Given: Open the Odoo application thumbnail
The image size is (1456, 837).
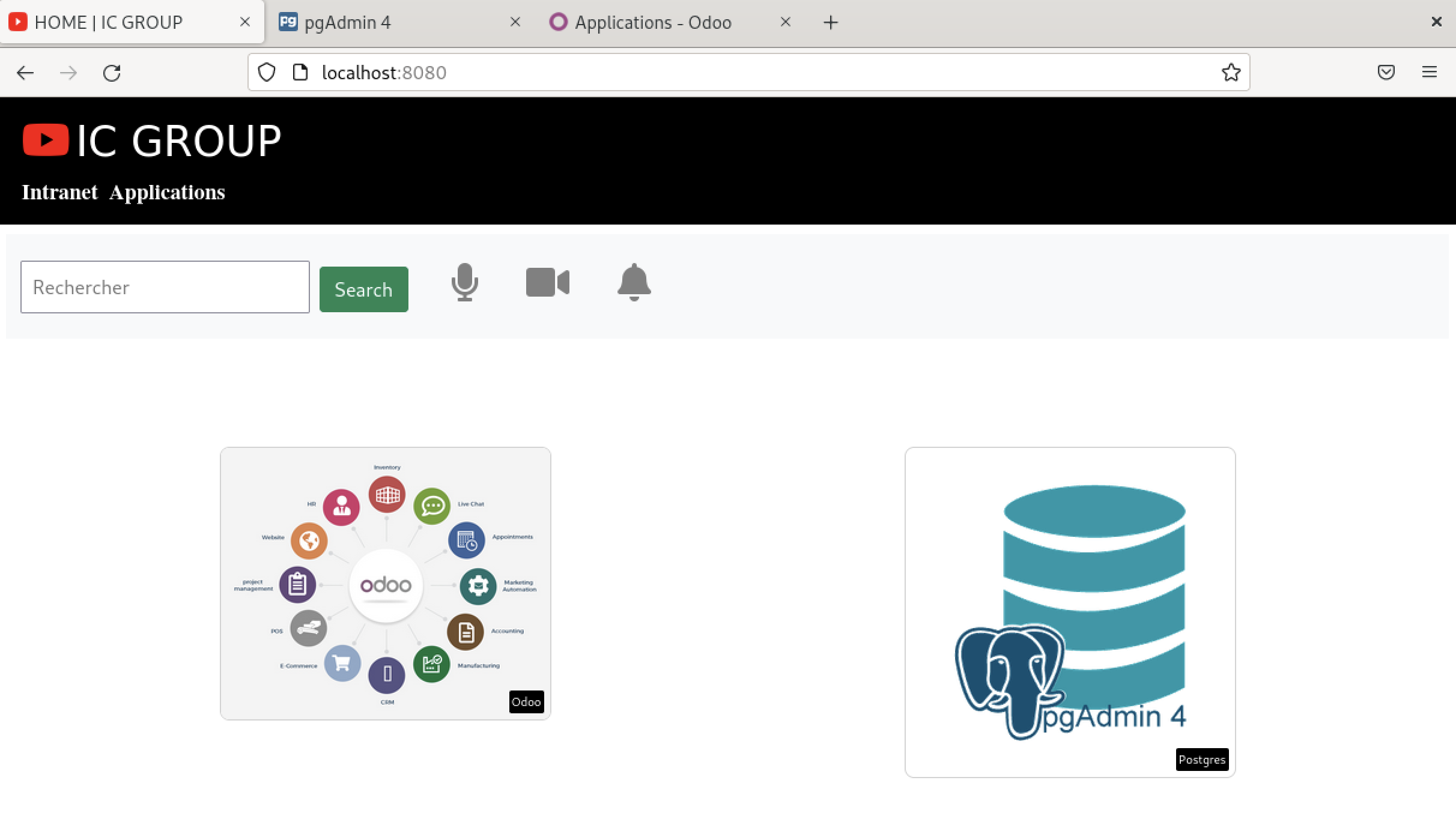Looking at the screenshot, I should coord(385,584).
